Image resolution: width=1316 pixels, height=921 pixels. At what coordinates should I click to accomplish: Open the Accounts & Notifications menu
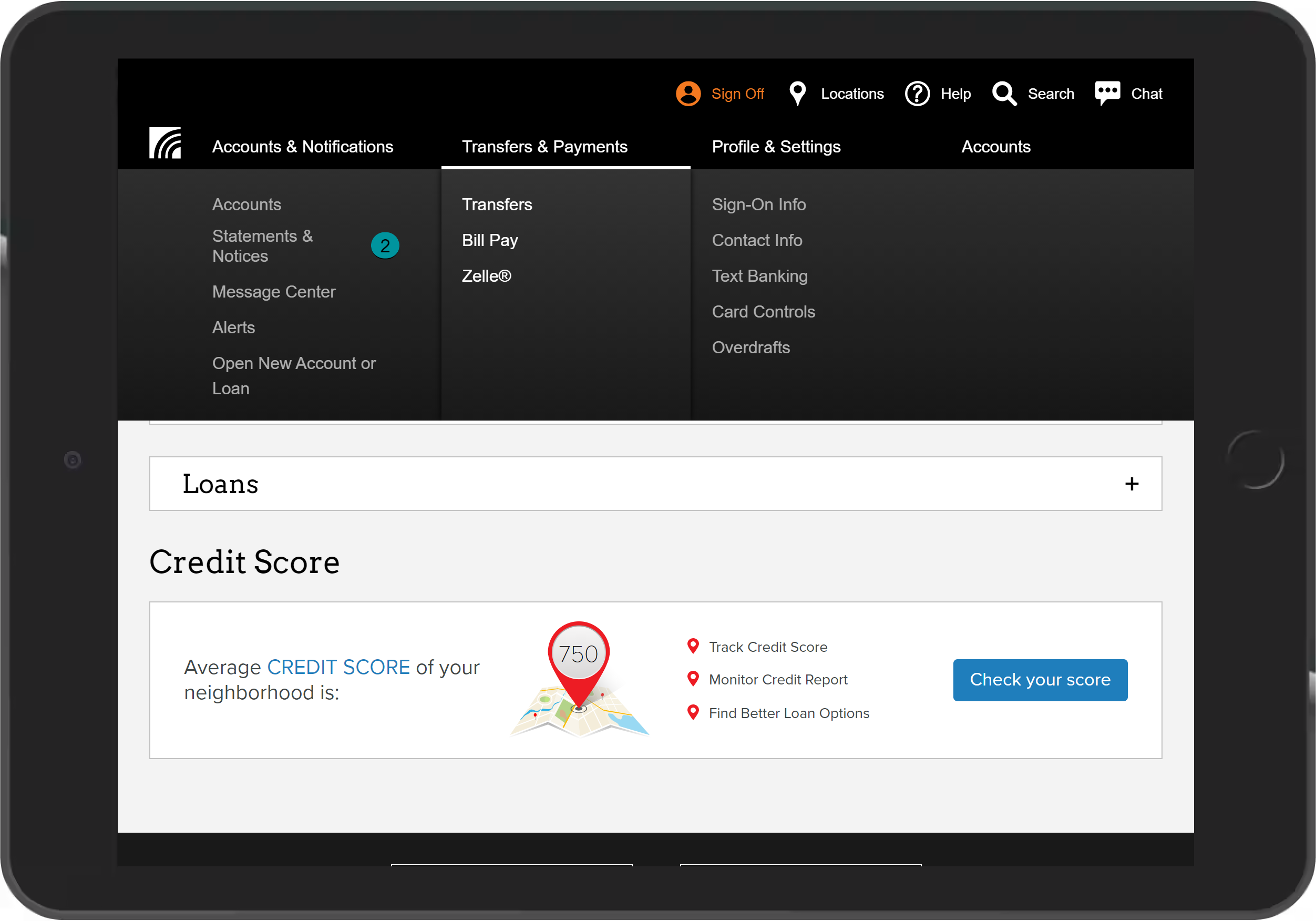(x=303, y=147)
